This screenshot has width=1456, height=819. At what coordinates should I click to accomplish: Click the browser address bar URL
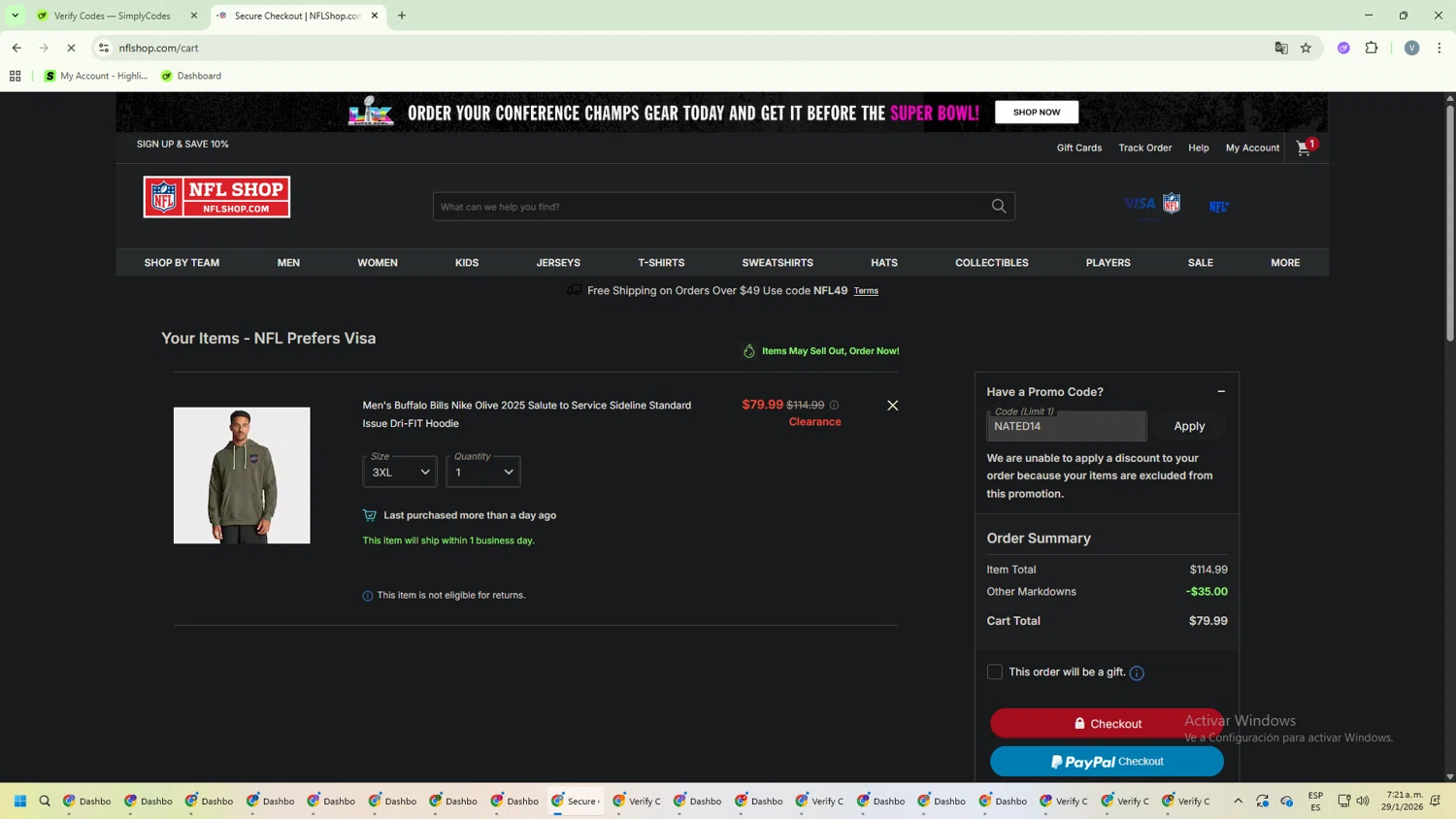(x=159, y=48)
